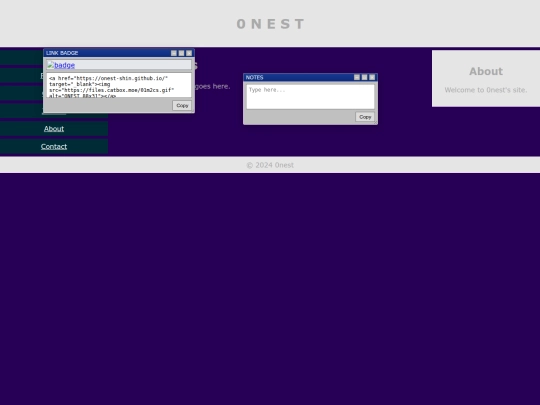Click the About panel heading
Viewport: 540px width, 405px height.
pyautogui.click(x=486, y=71)
